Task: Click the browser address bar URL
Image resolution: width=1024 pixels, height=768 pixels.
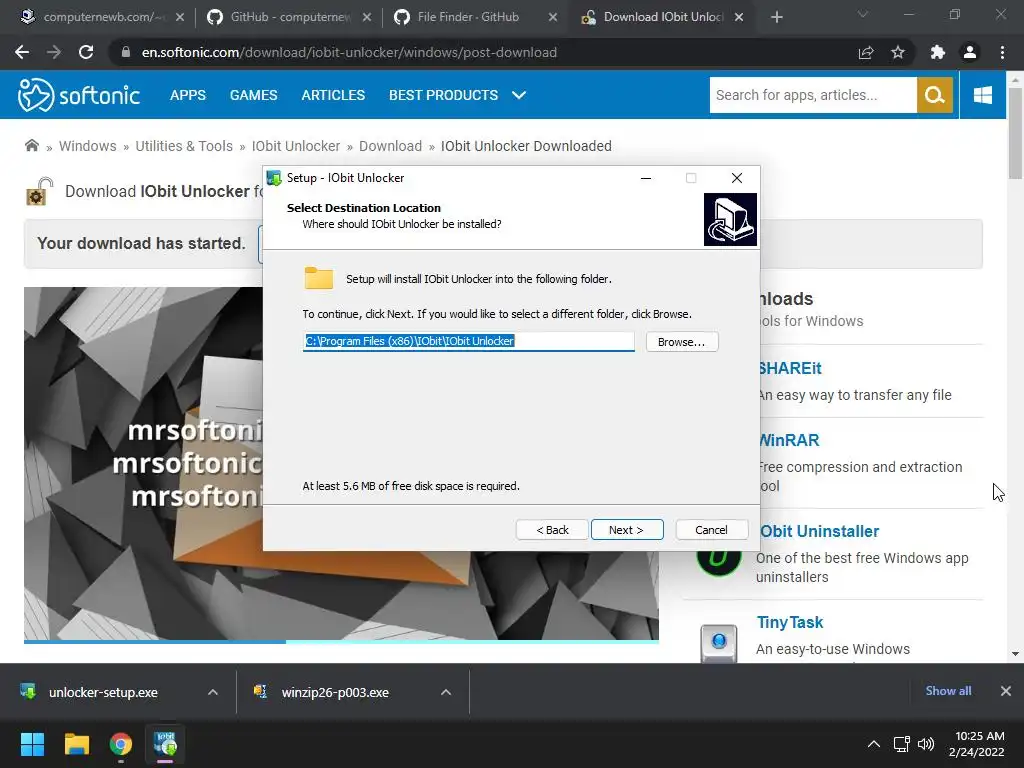Action: tap(349, 52)
